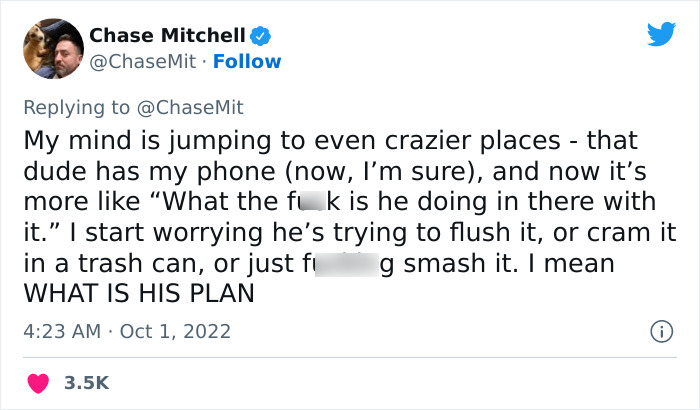Click the Chase Mitchell display name
Image resolution: width=700 pixels, height=410 pixels.
[x=167, y=35]
